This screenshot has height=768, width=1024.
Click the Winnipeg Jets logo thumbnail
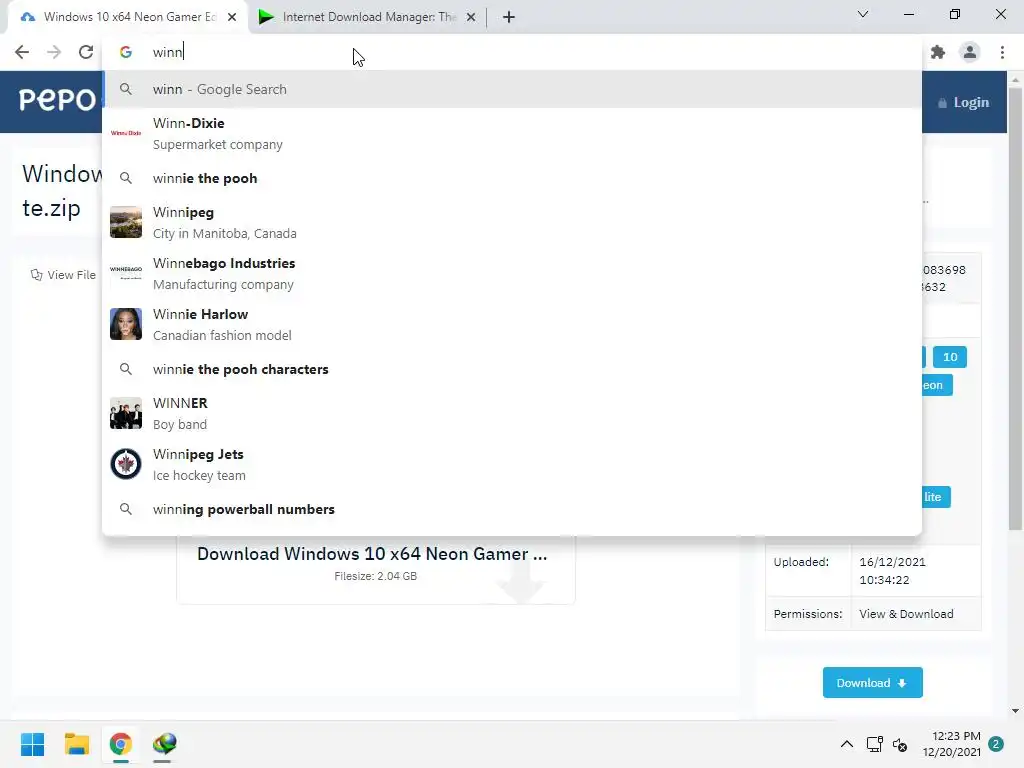(126, 464)
